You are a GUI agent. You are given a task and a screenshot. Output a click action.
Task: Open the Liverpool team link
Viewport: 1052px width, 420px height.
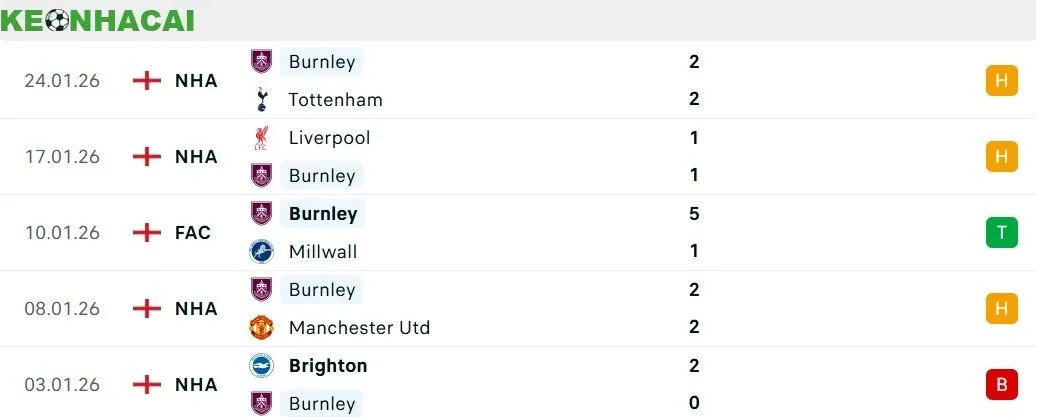click(x=329, y=138)
